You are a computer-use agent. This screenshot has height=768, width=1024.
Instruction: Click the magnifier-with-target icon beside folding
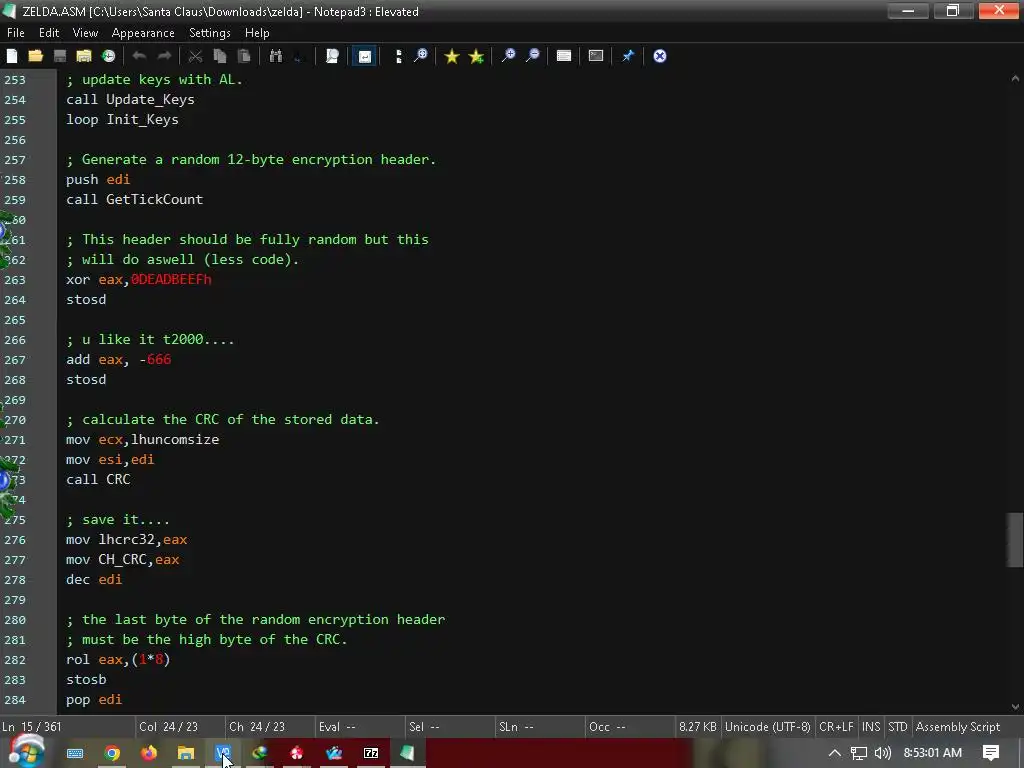(x=421, y=56)
